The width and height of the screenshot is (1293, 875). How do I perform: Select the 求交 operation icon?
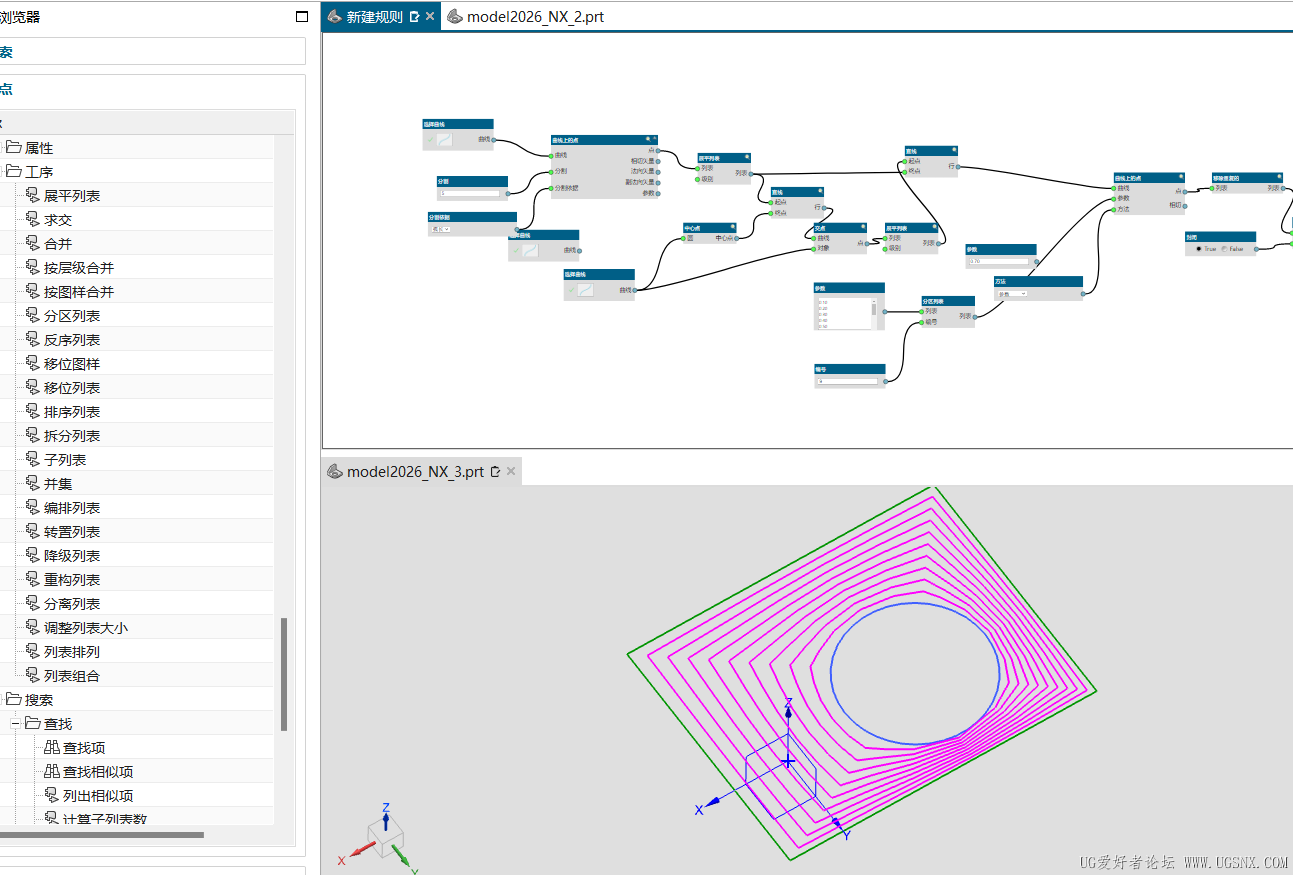click(x=32, y=220)
